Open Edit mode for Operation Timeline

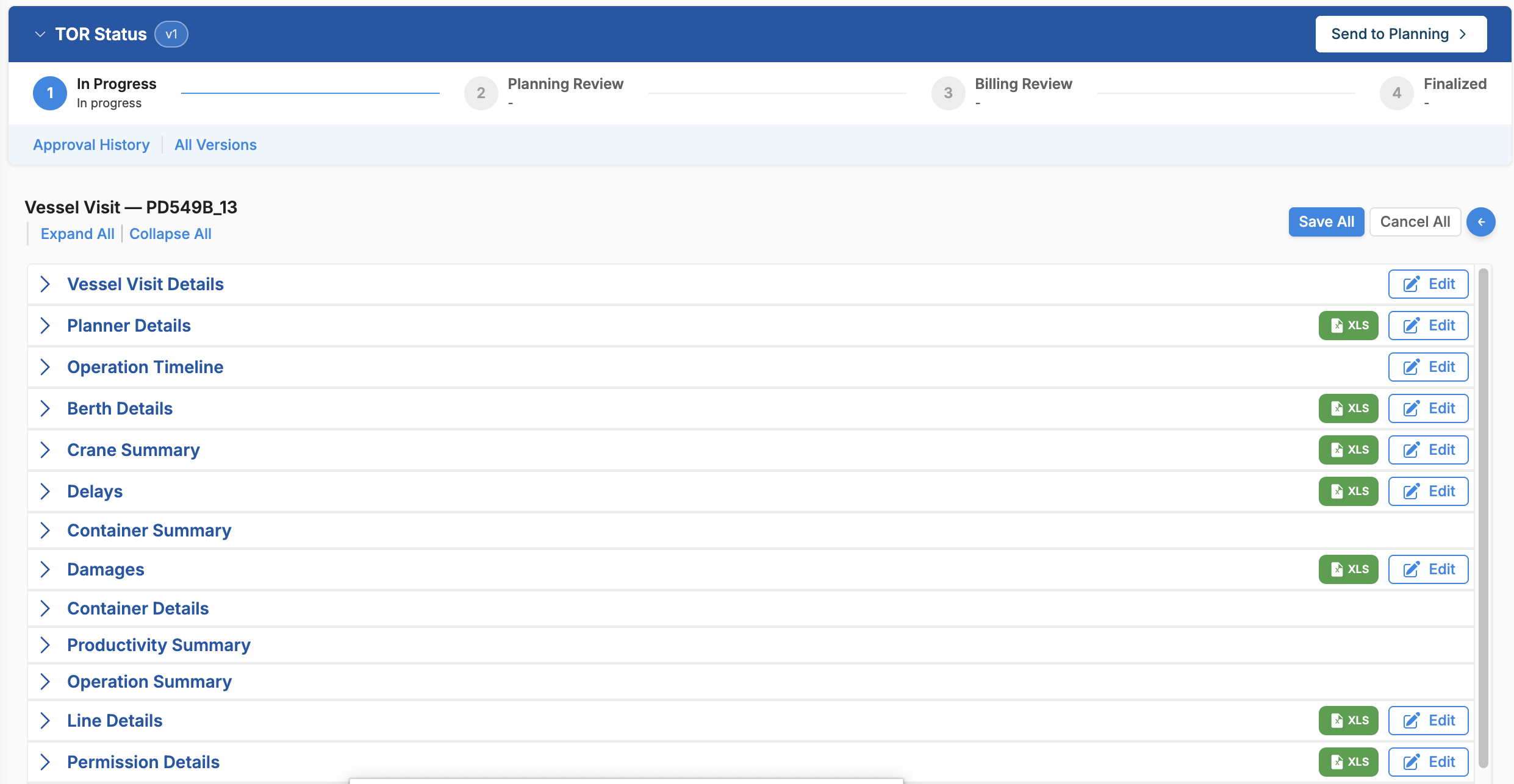pyautogui.click(x=1428, y=367)
